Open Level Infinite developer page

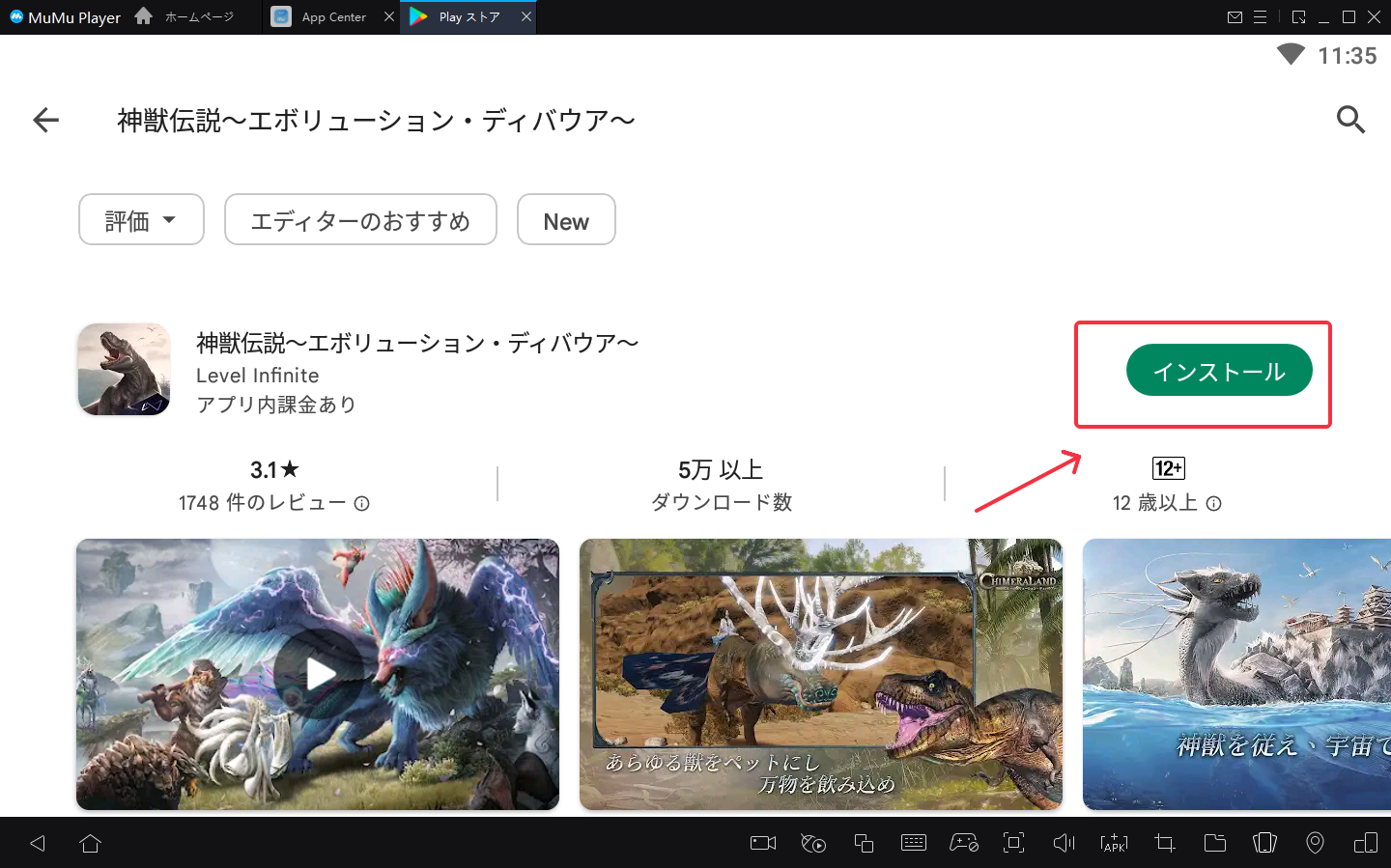coord(257,376)
